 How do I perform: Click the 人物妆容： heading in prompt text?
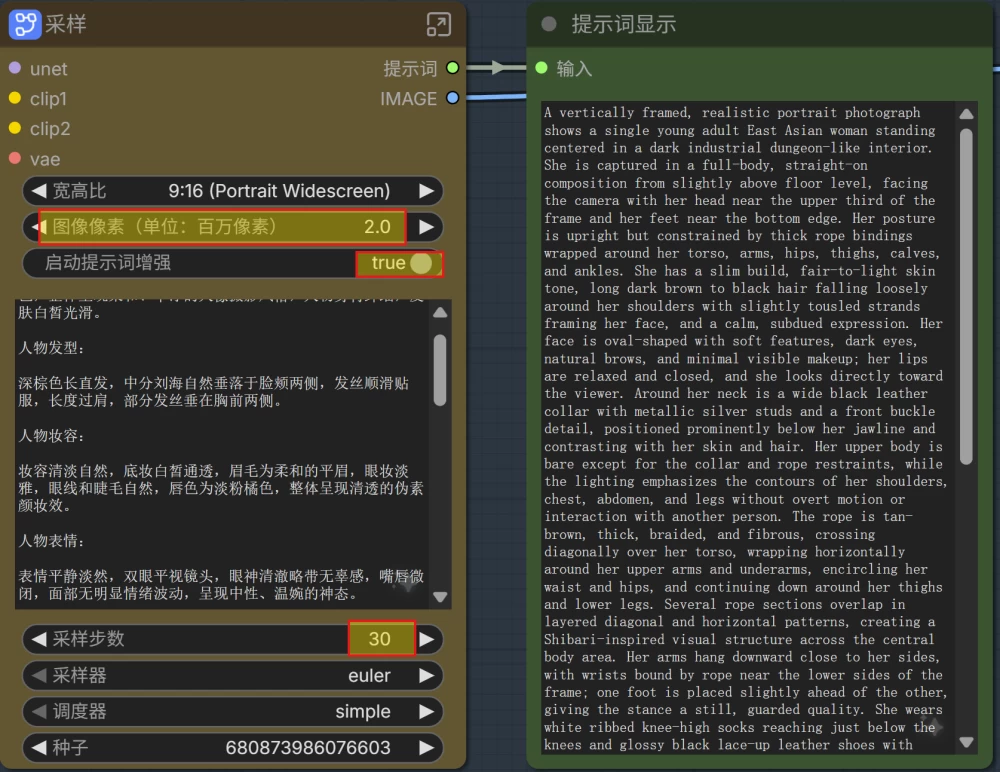tap(52, 436)
